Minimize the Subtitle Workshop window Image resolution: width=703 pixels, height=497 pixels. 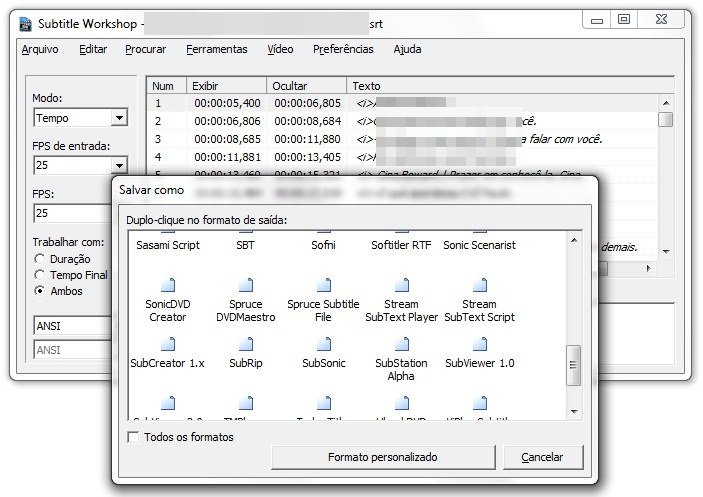pos(597,20)
